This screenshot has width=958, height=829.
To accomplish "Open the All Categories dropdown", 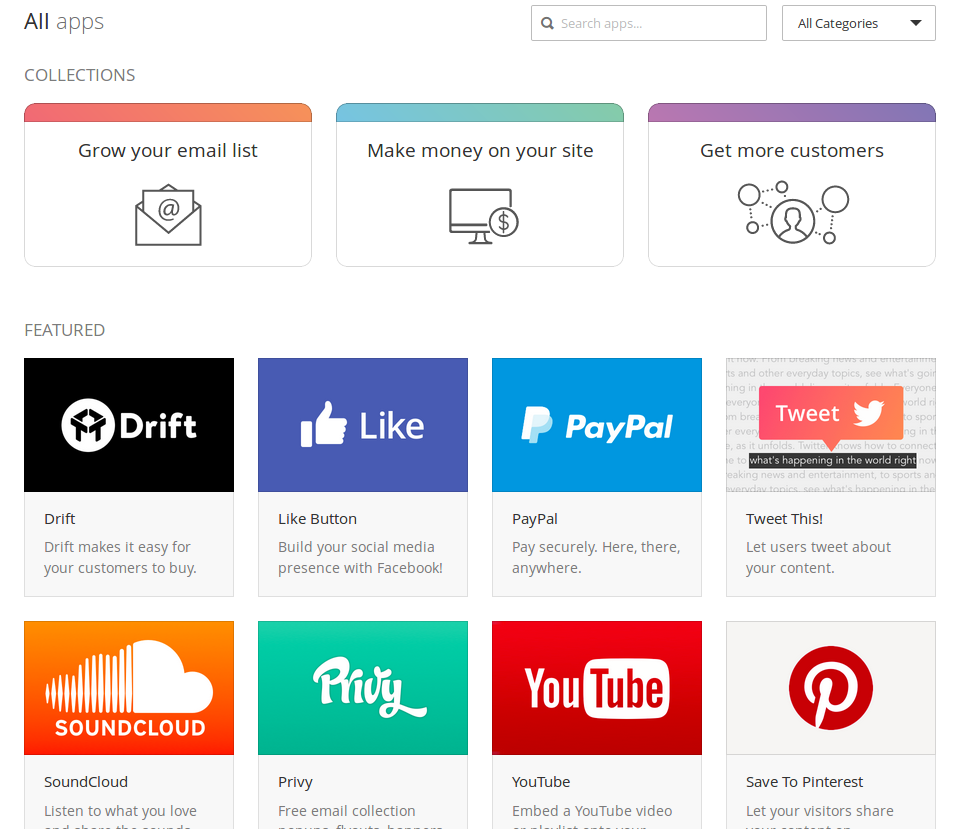I will (858, 23).
